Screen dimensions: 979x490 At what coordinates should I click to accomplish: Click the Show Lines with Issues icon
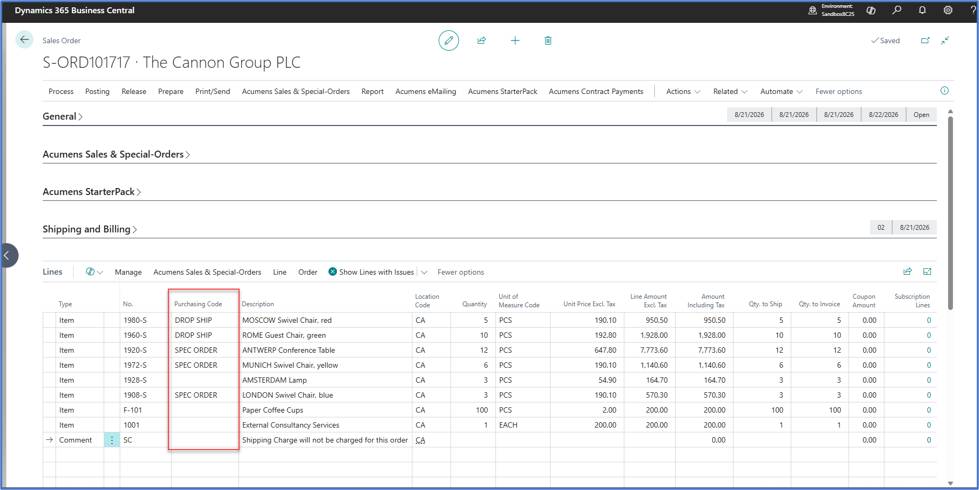[333, 272]
